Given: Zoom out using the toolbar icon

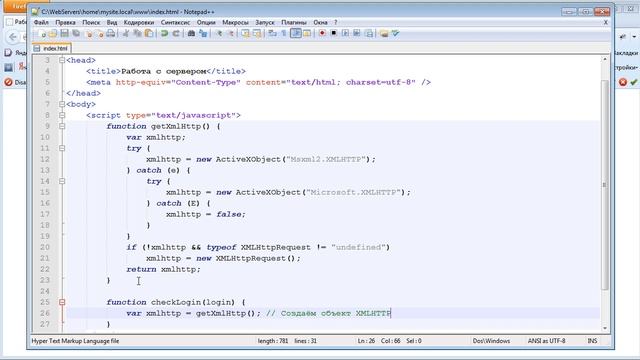Looking at the screenshot, I should click(231, 33).
